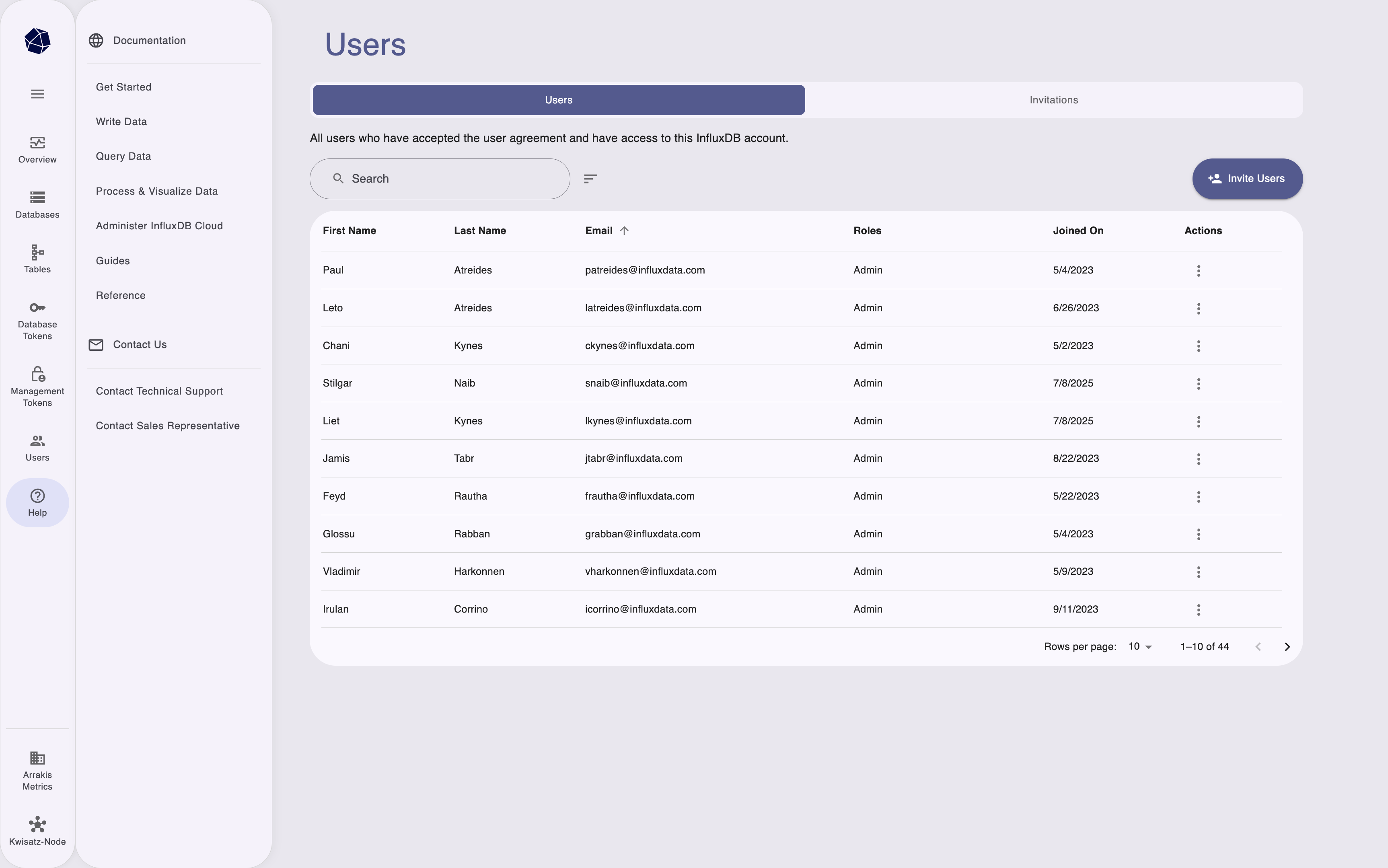Viewport: 1388px width, 868px height.
Task: Toggle Email column sort order
Action: (x=623, y=230)
